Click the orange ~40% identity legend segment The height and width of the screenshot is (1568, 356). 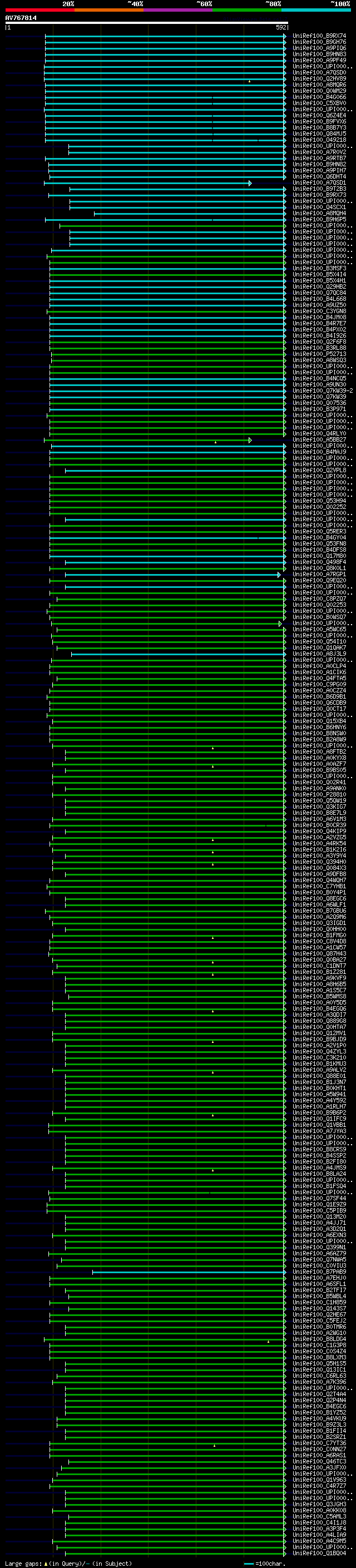pyautogui.click(x=109, y=10)
